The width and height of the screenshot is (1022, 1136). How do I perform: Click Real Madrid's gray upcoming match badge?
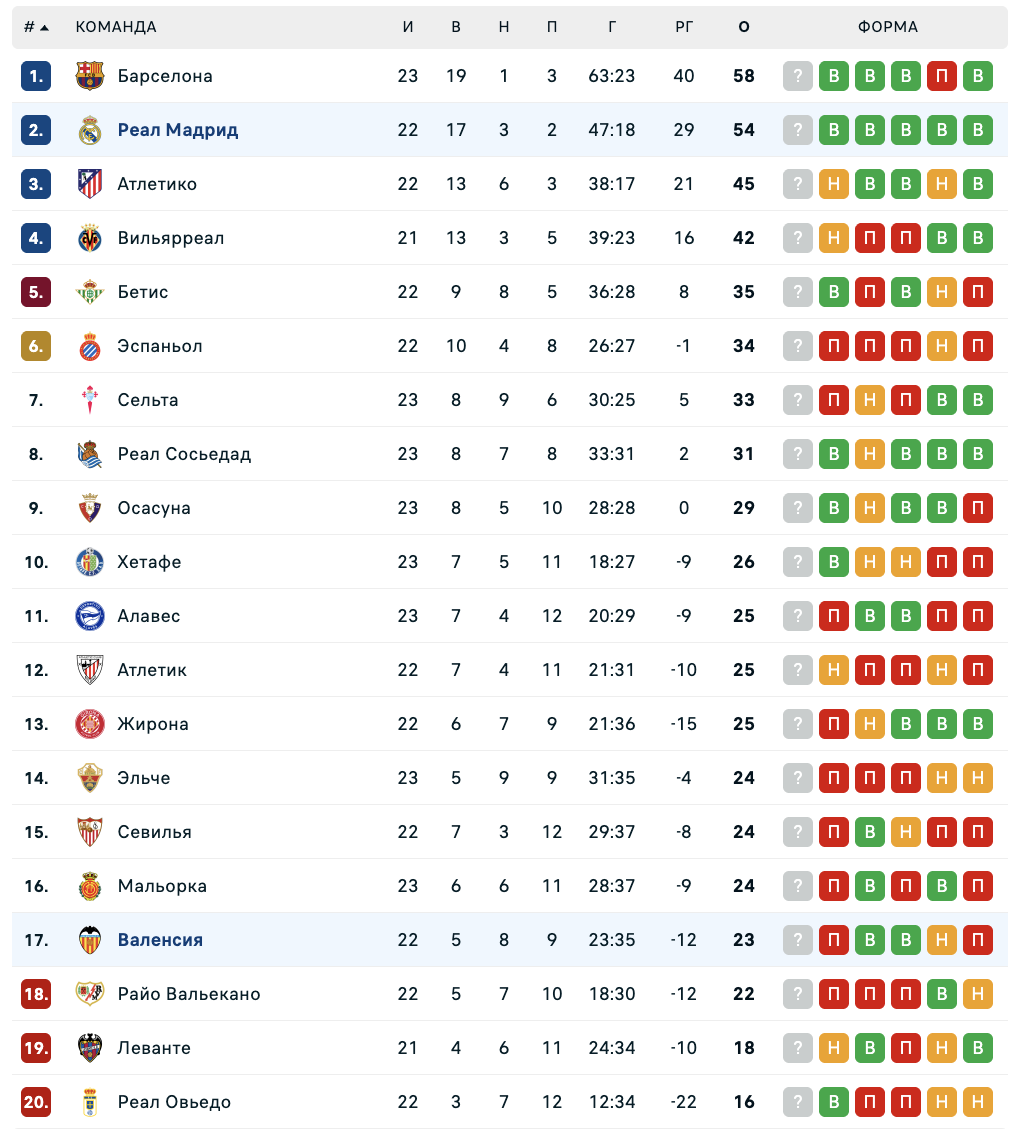tap(798, 130)
